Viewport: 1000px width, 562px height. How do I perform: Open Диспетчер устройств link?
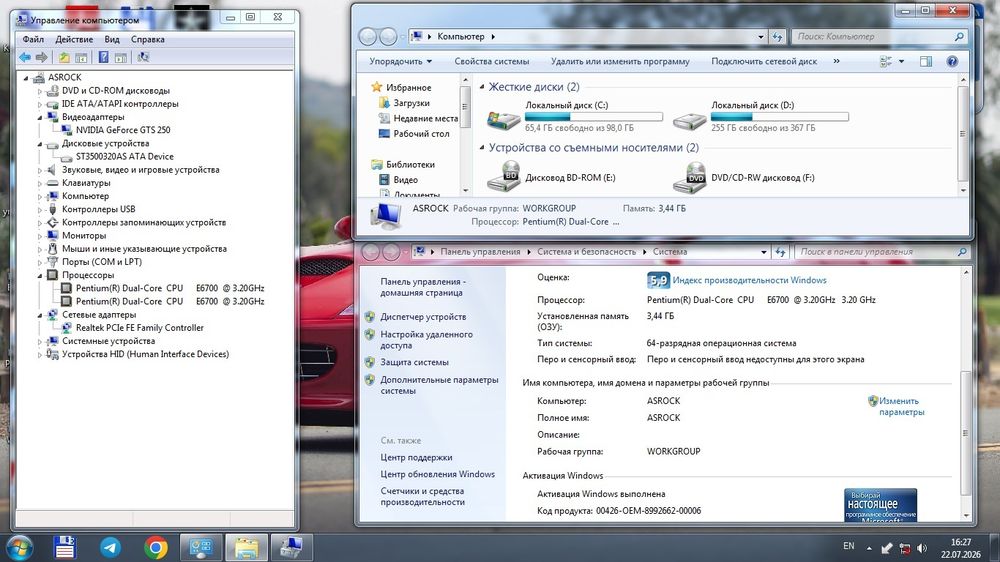pyautogui.click(x=423, y=317)
